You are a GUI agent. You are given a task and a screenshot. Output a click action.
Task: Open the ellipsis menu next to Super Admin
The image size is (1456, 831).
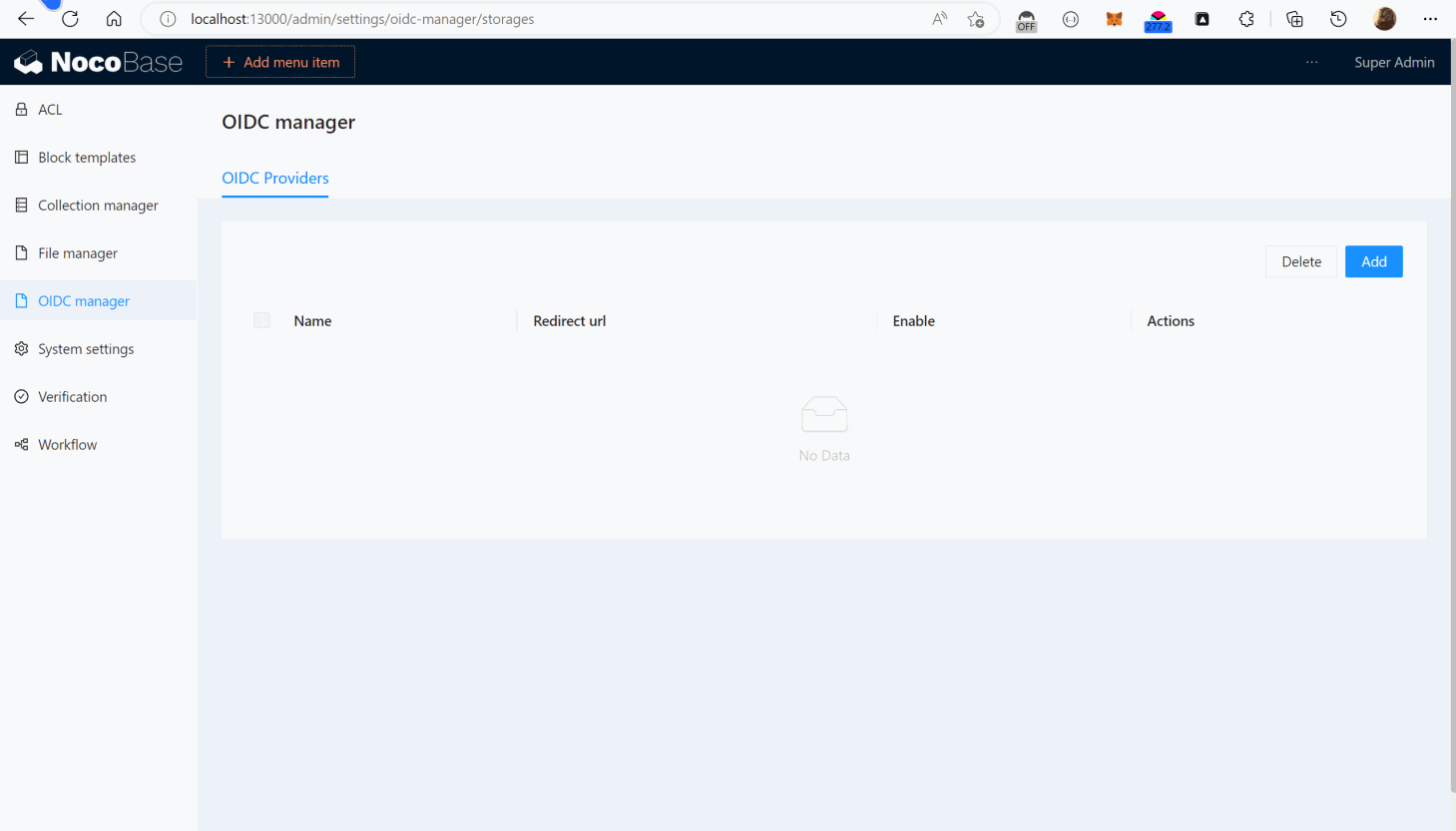pos(1311,61)
